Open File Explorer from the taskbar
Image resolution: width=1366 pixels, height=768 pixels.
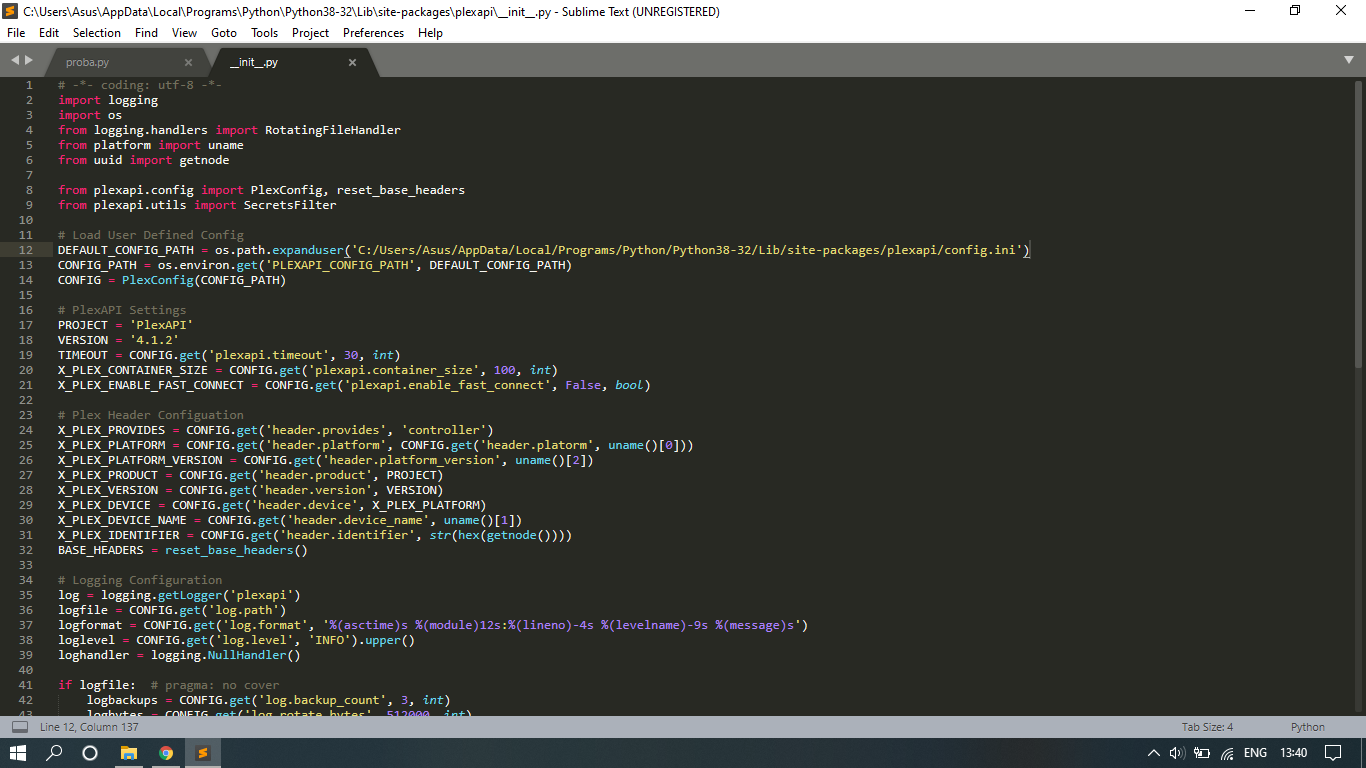point(129,751)
